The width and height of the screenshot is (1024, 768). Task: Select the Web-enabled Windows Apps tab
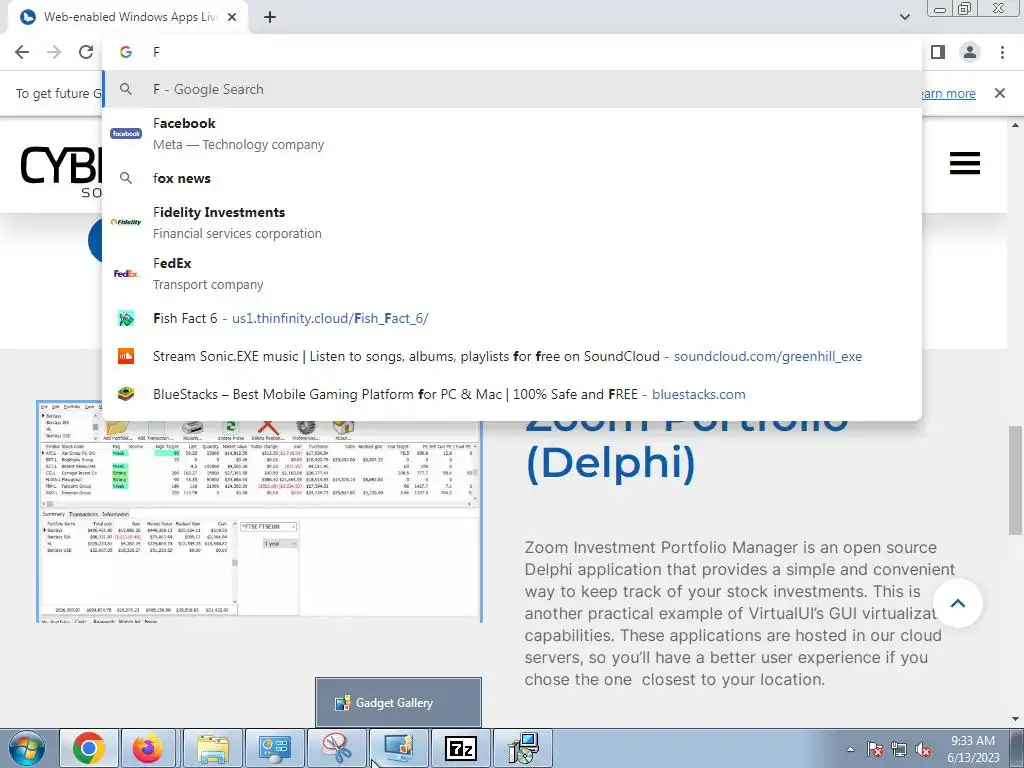pyautogui.click(x=128, y=18)
